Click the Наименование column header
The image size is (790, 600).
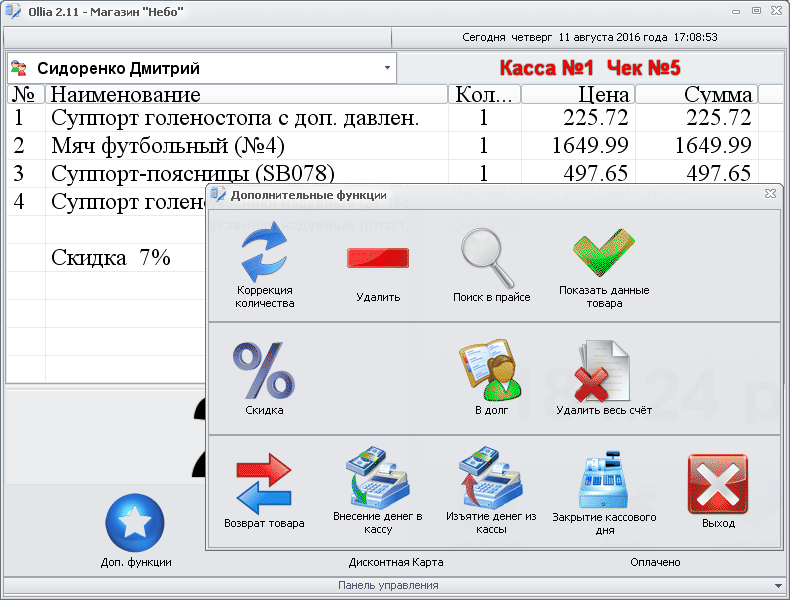246,94
